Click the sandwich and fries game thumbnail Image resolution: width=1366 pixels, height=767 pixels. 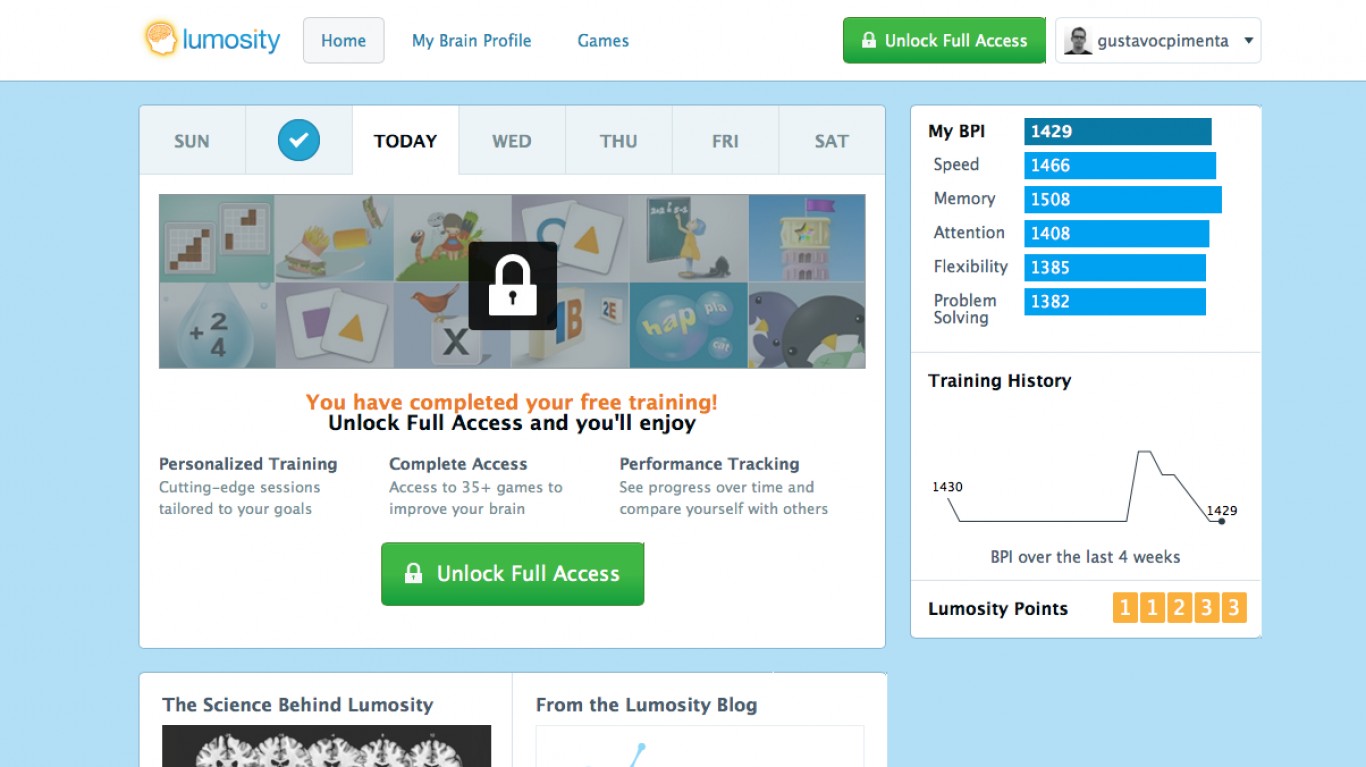(334, 238)
